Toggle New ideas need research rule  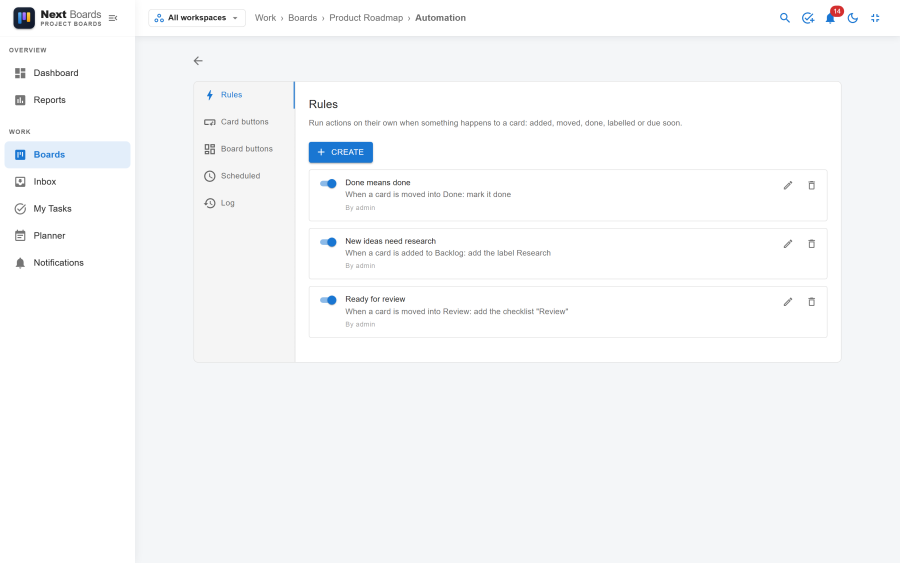click(x=328, y=242)
